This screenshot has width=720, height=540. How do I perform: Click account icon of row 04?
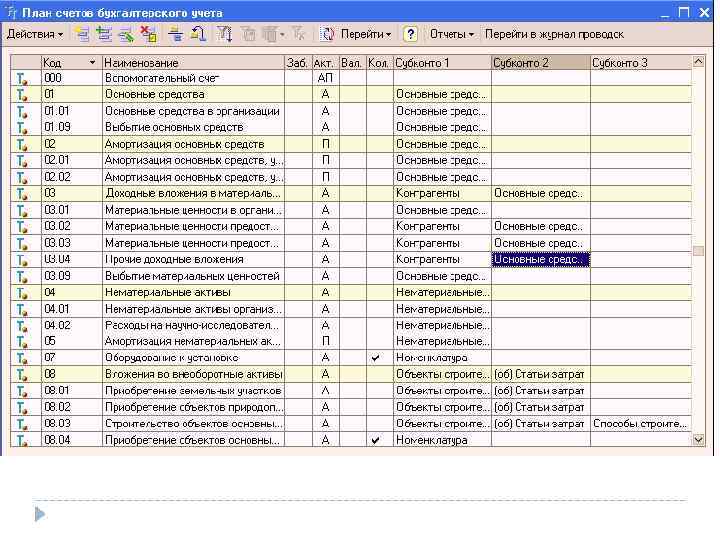pos(22,293)
